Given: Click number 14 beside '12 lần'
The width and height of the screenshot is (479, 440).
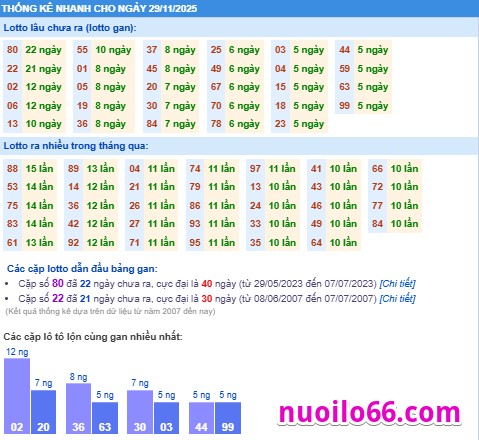Looking at the screenshot, I should [x=73, y=186].
